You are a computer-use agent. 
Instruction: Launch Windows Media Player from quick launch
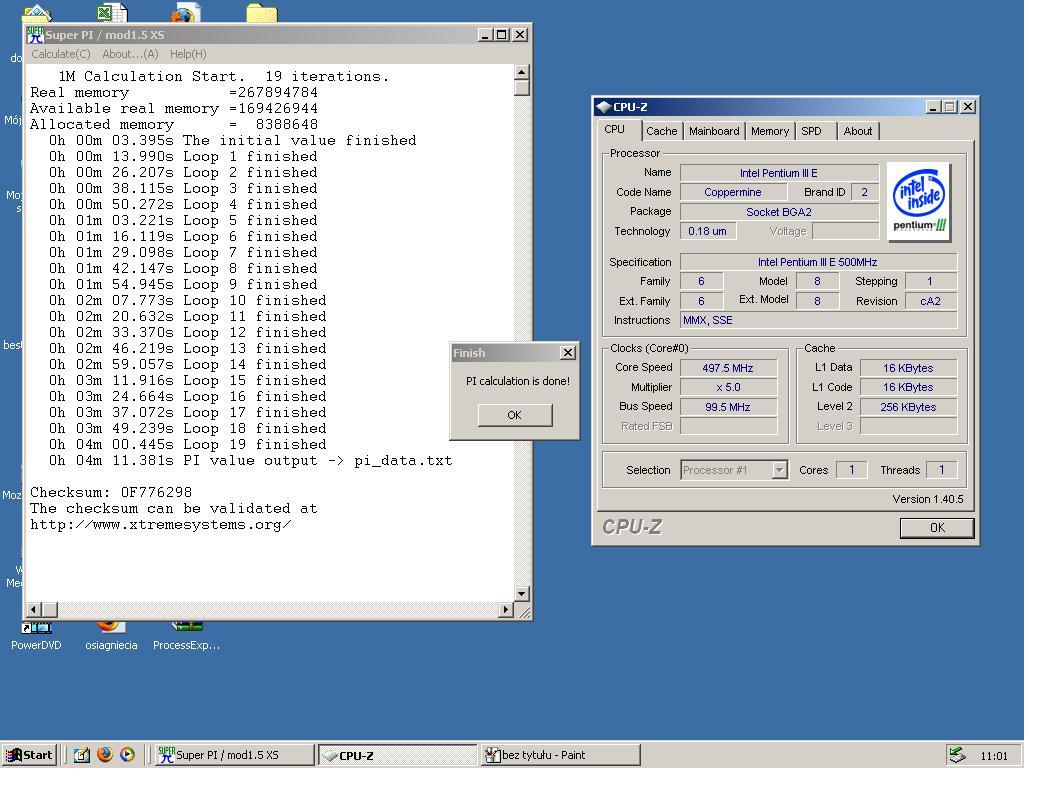pos(127,755)
